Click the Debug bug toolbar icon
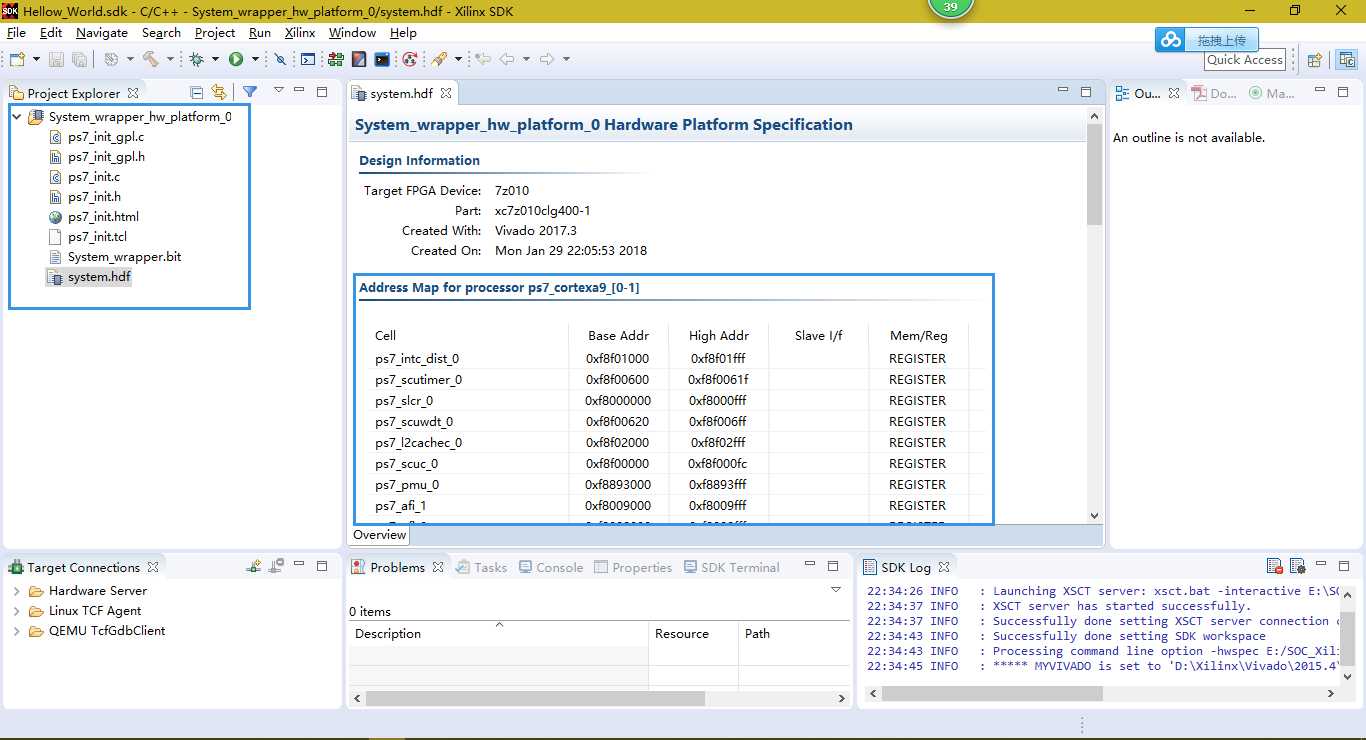The width and height of the screenshot is (1366, 740). [x=196, y=59]
